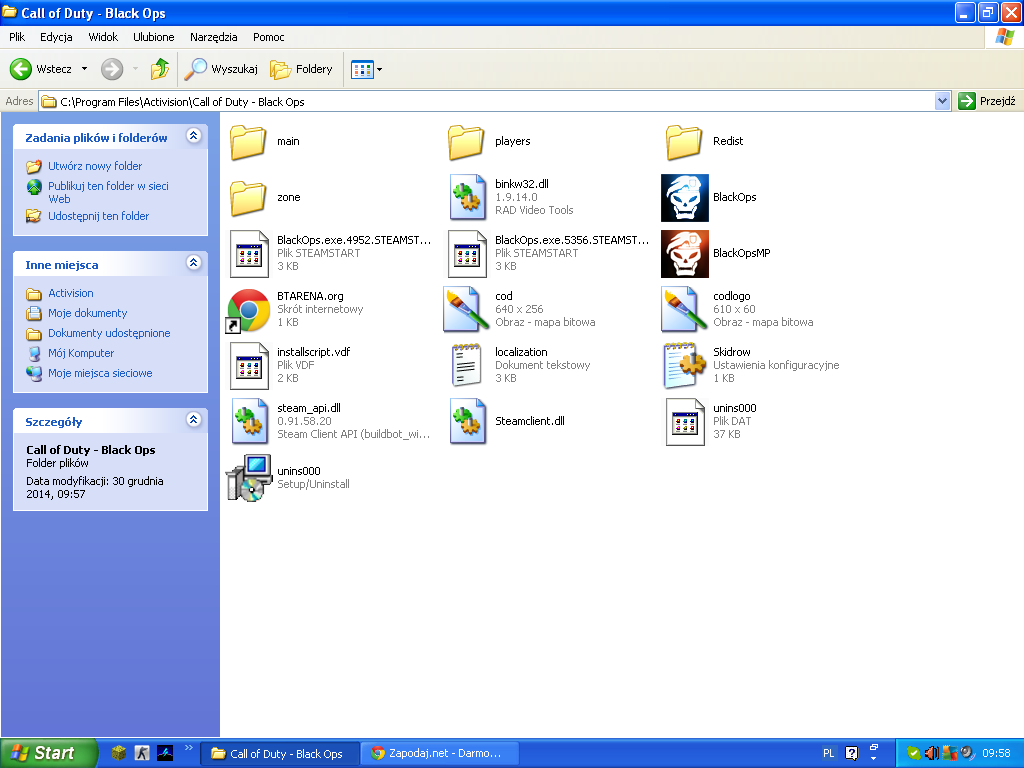Open the main folder icon
The height and width of the screenshot is (768, 1024).
click(x=248, y=142)
